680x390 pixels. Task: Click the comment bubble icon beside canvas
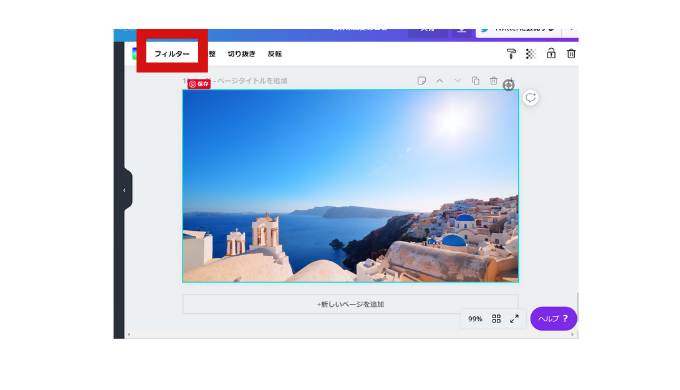click(530, 98)
